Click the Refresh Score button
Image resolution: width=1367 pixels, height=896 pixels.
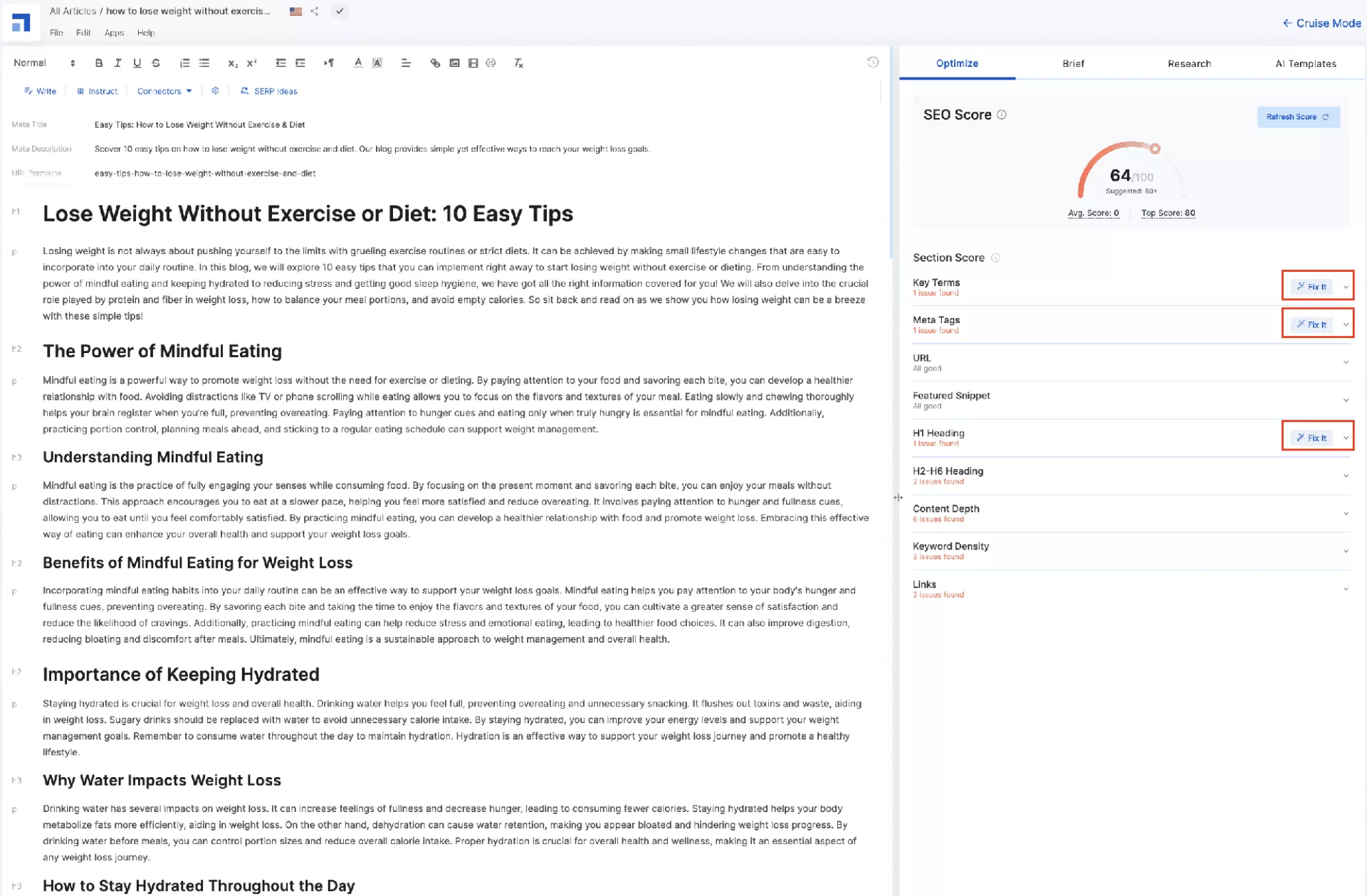click(x=1297, y=117)
